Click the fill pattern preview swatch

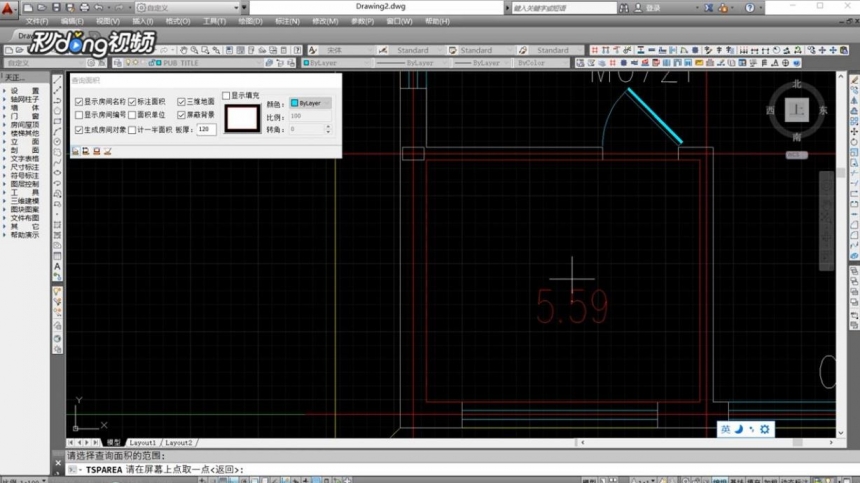[x=242, y=118]
